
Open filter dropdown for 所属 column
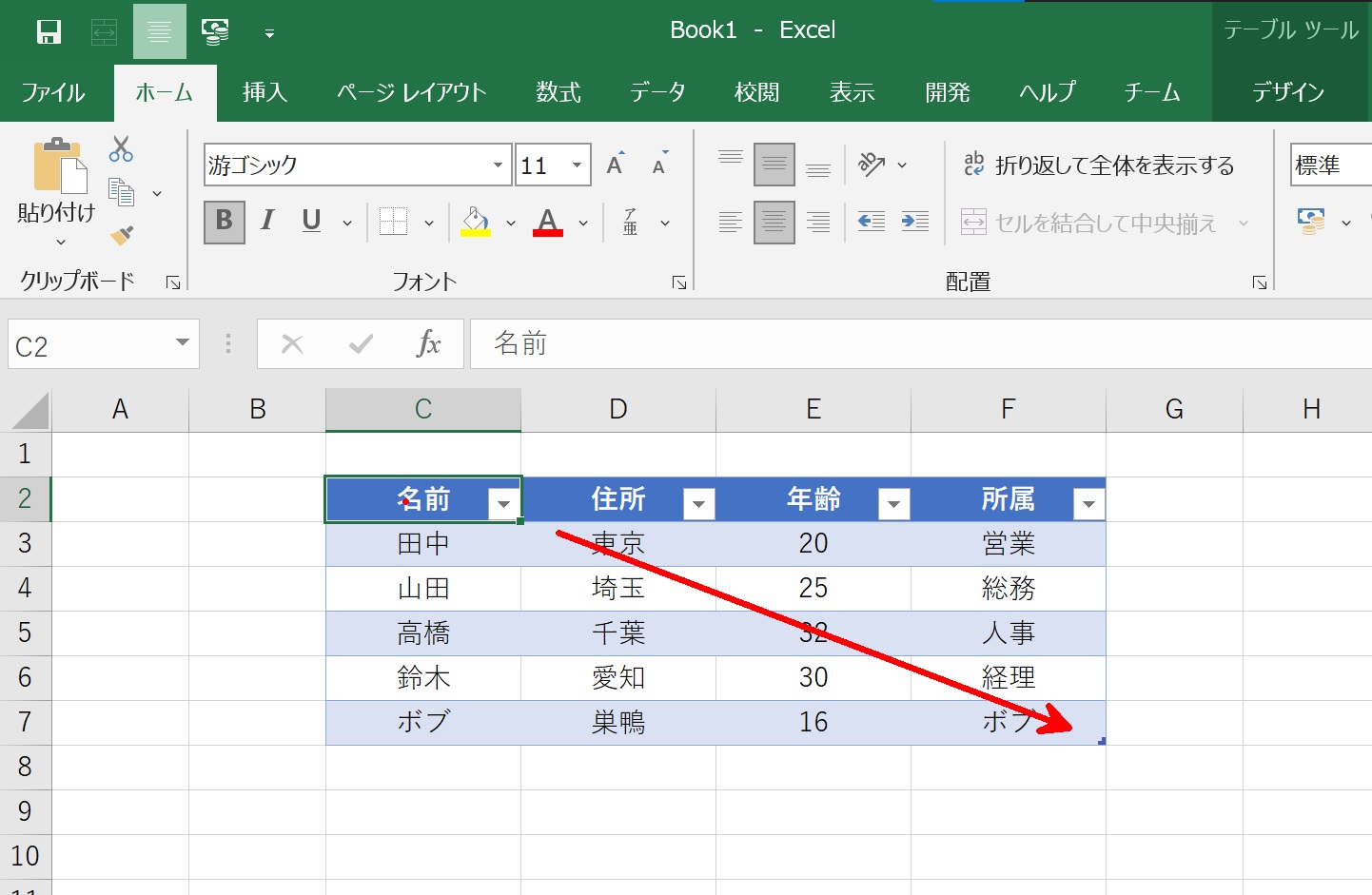(x=1089, y=504)
